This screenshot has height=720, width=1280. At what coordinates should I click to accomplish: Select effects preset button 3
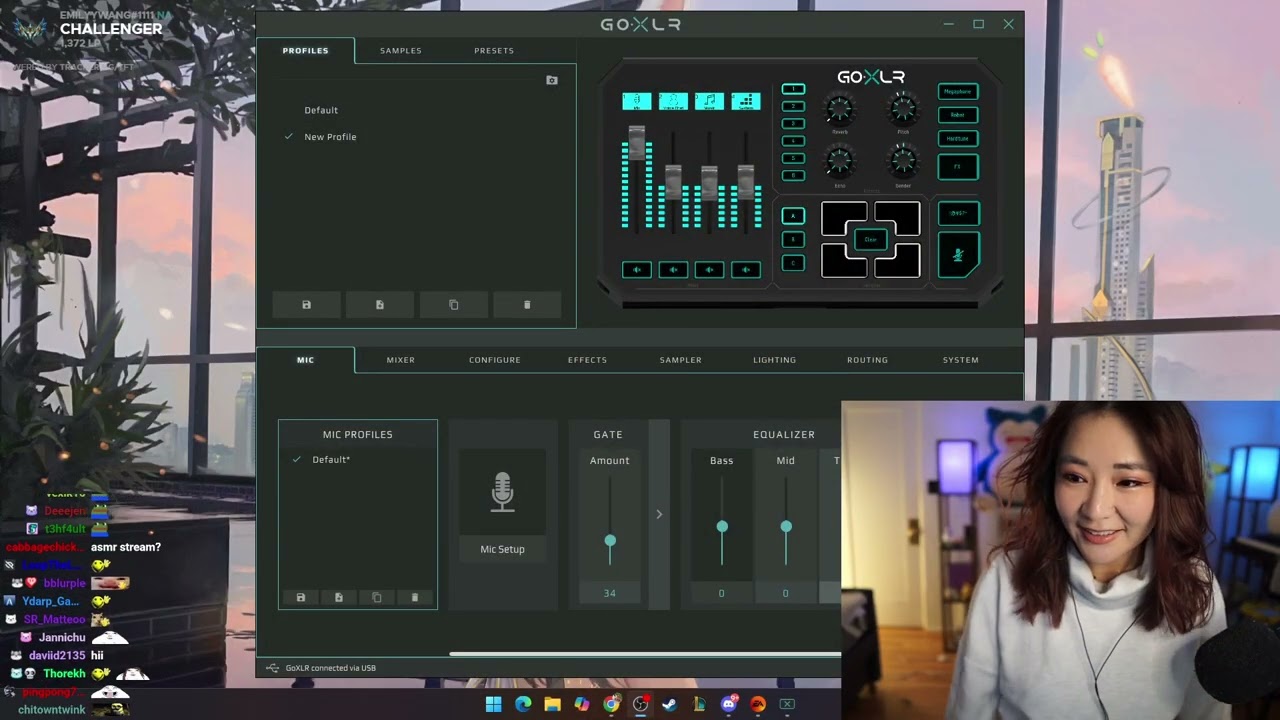coord(793,123)
